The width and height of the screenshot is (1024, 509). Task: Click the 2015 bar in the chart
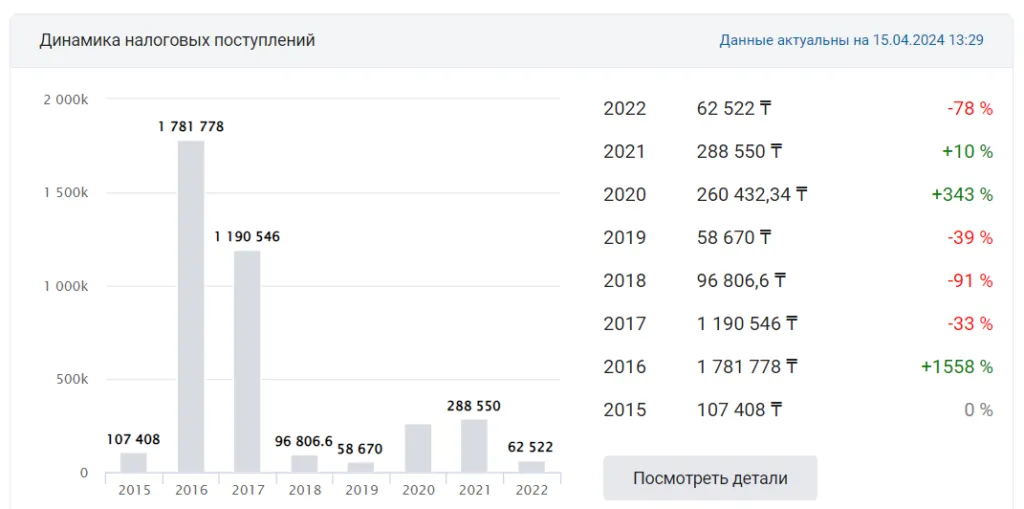(134, 462)
